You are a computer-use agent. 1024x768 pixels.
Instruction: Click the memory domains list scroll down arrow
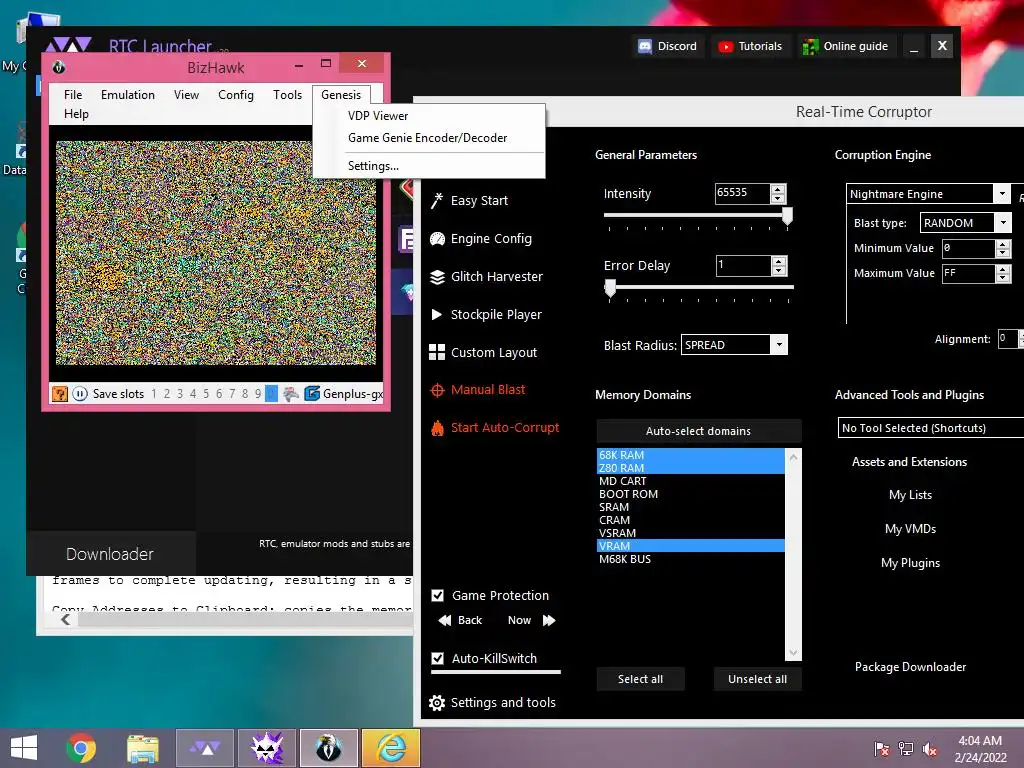[x=793, y=653]
